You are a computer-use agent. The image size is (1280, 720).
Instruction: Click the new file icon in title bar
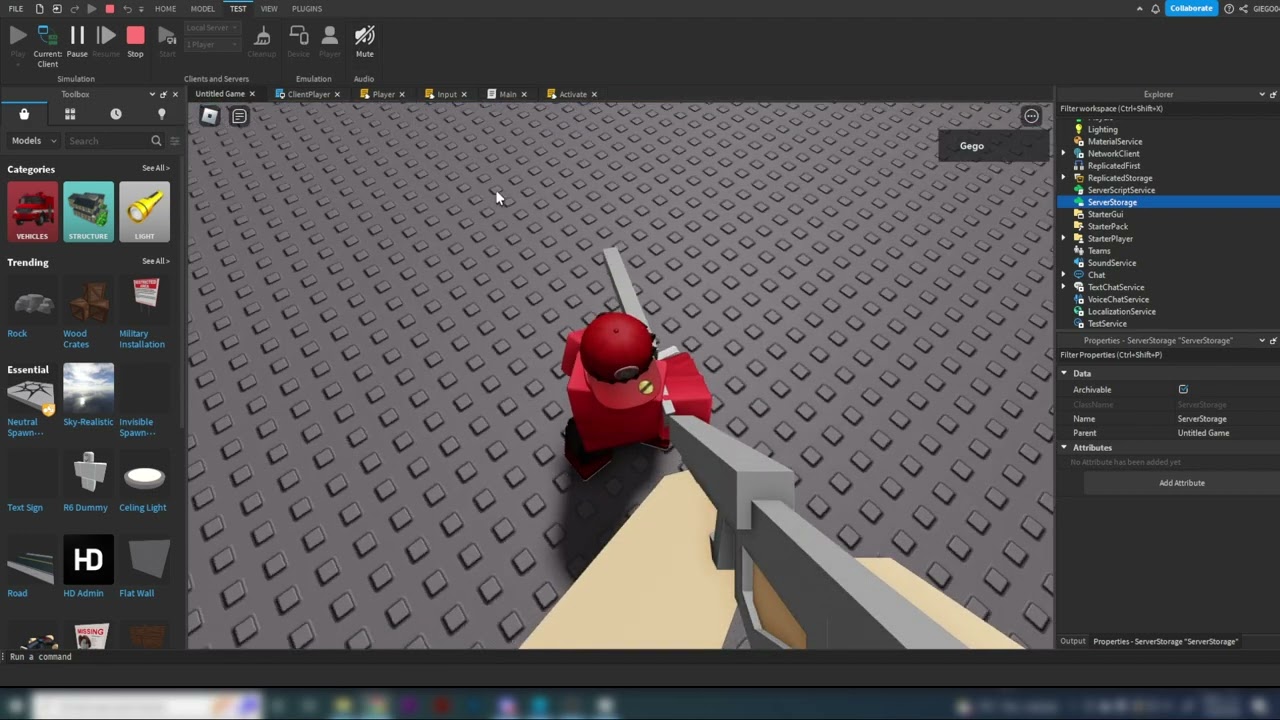pos(39,9)
